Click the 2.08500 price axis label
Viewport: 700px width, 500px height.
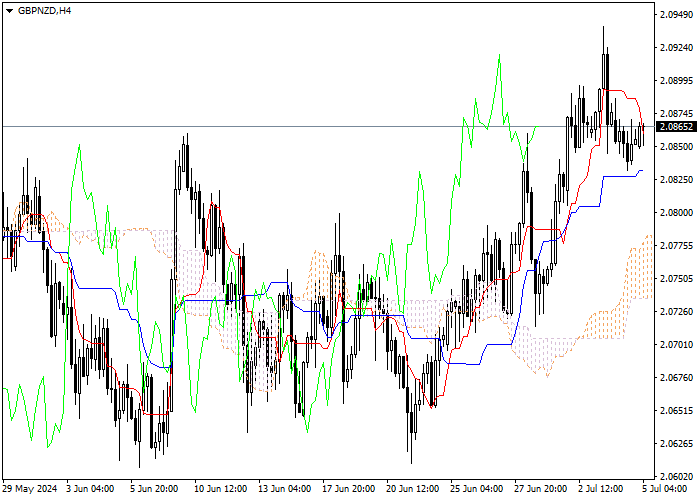point(676,147)
